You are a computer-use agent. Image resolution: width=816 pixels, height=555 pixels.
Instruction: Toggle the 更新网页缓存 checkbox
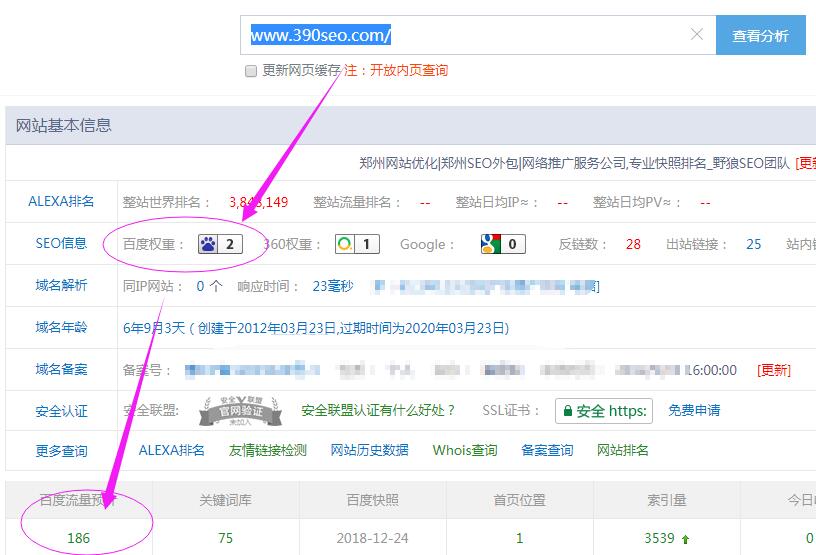click(x=251, y=71)
